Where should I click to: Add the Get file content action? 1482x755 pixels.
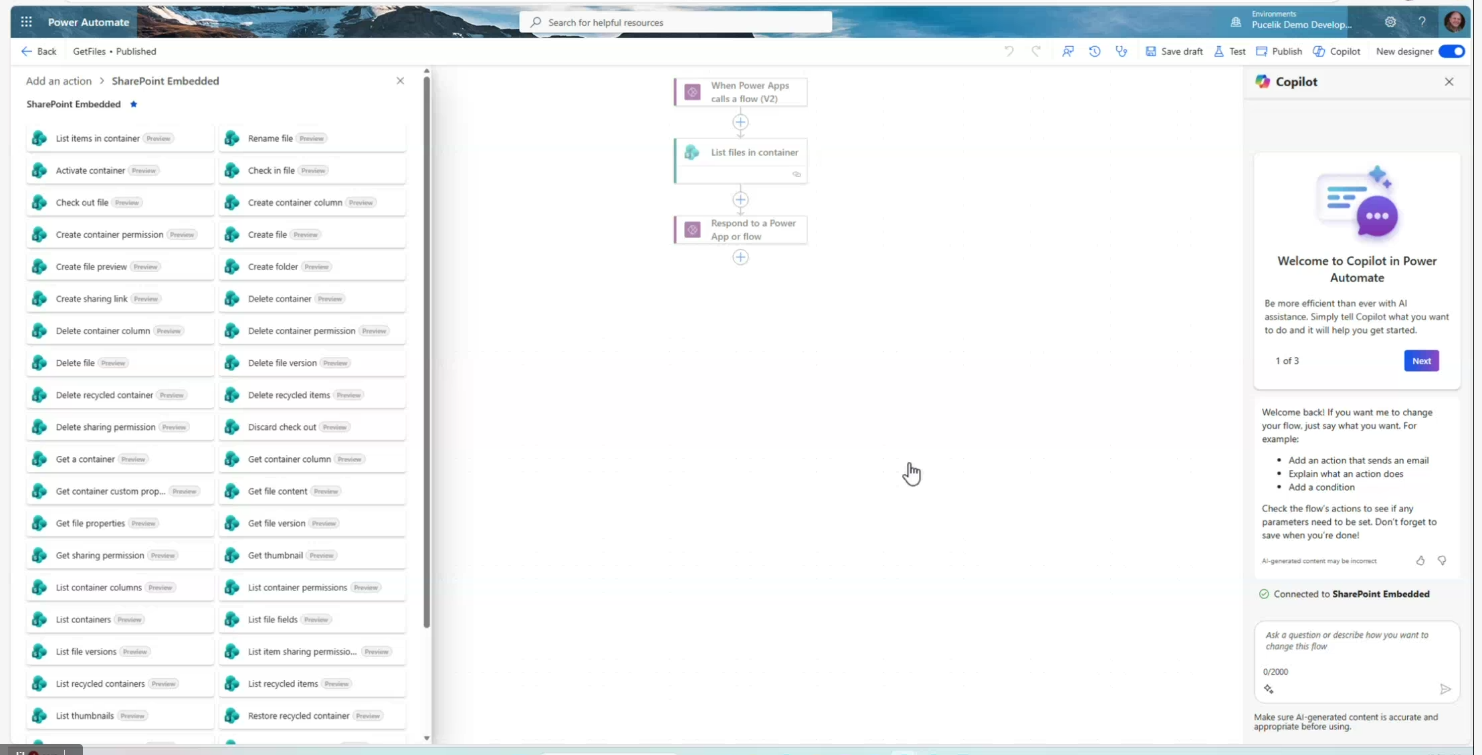tap(312, 491)
